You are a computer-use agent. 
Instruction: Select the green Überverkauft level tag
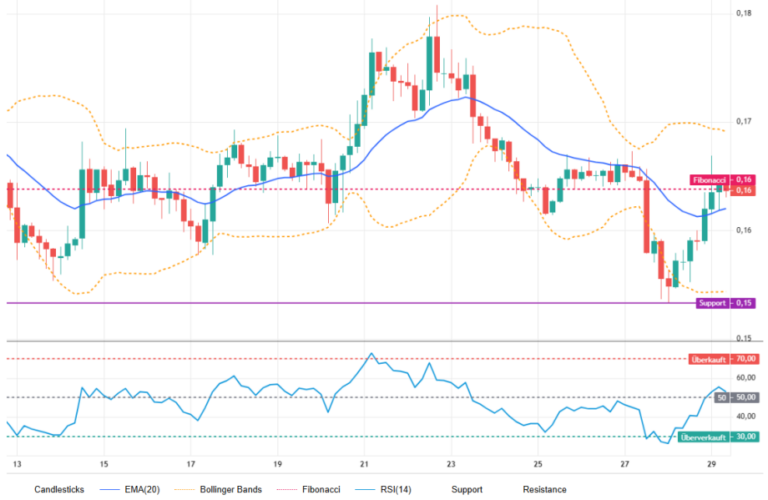[704, 437]
